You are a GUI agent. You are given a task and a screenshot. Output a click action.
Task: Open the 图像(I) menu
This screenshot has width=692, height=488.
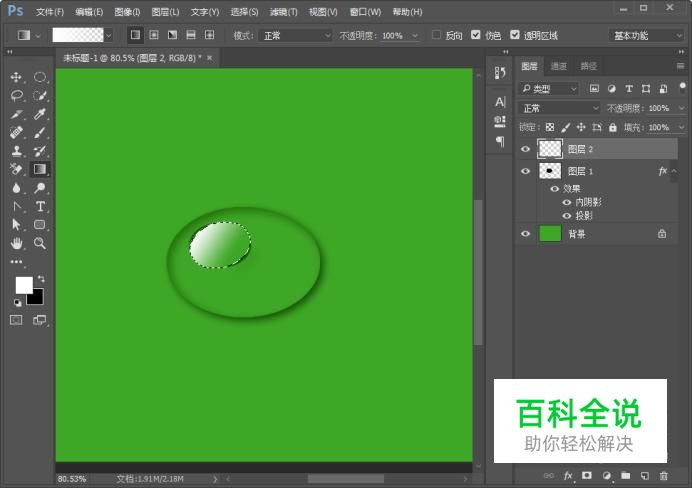127,12
